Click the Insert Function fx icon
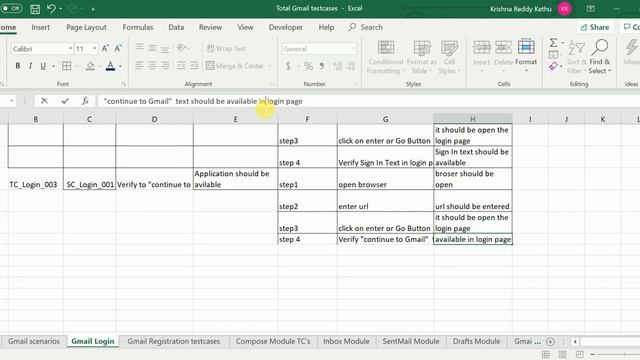The image size is (640, 360). coord(85,101)
